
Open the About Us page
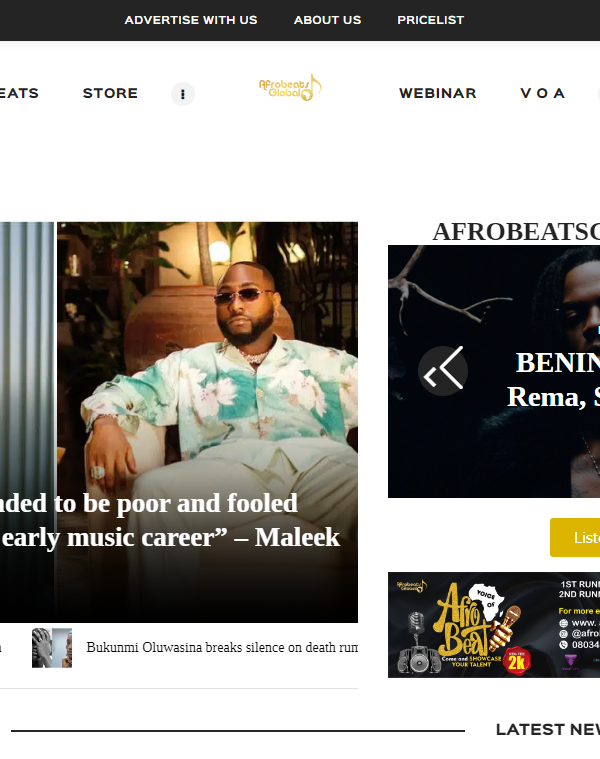tap(327, 20)
